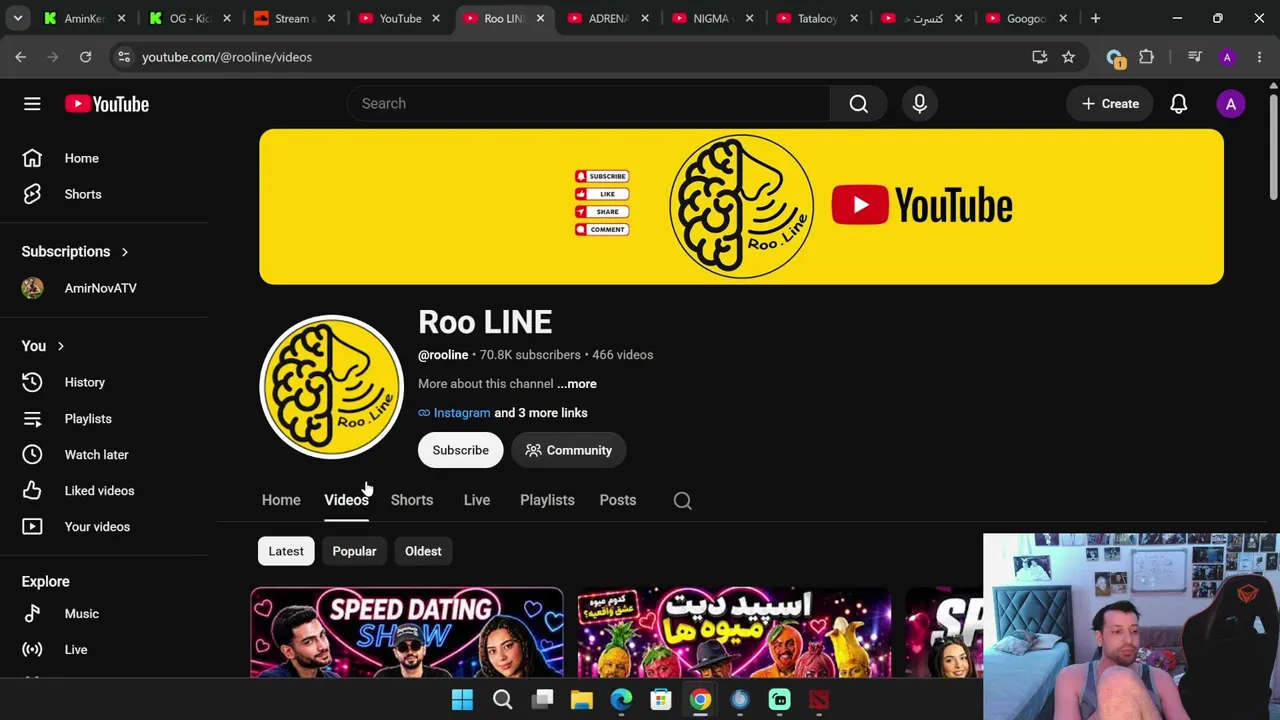Open a new Chrome tab
This screenshot has height=720, width=1280.
click(1095, 18)
